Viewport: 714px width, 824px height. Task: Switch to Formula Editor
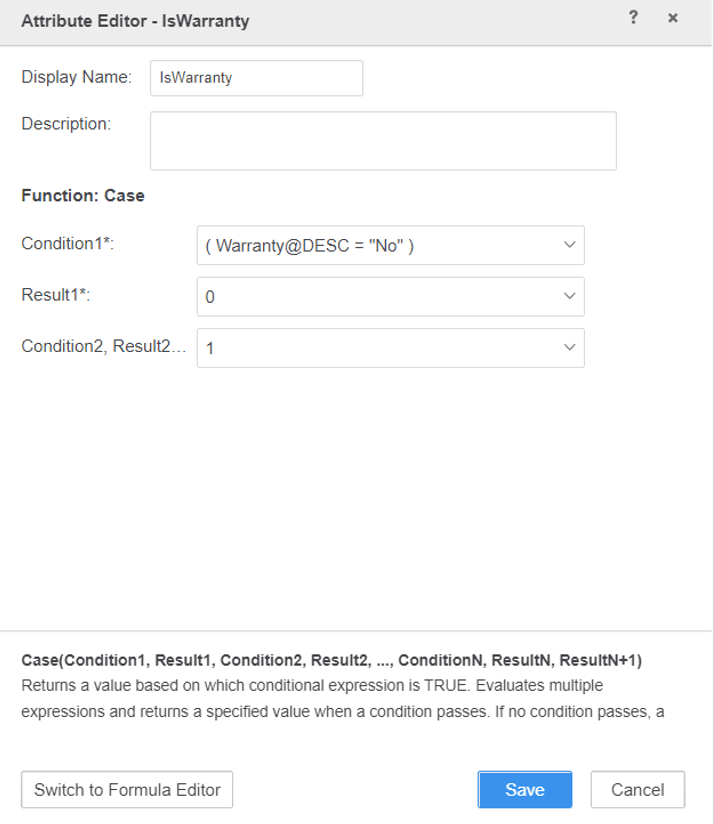(x=127, y=790)
